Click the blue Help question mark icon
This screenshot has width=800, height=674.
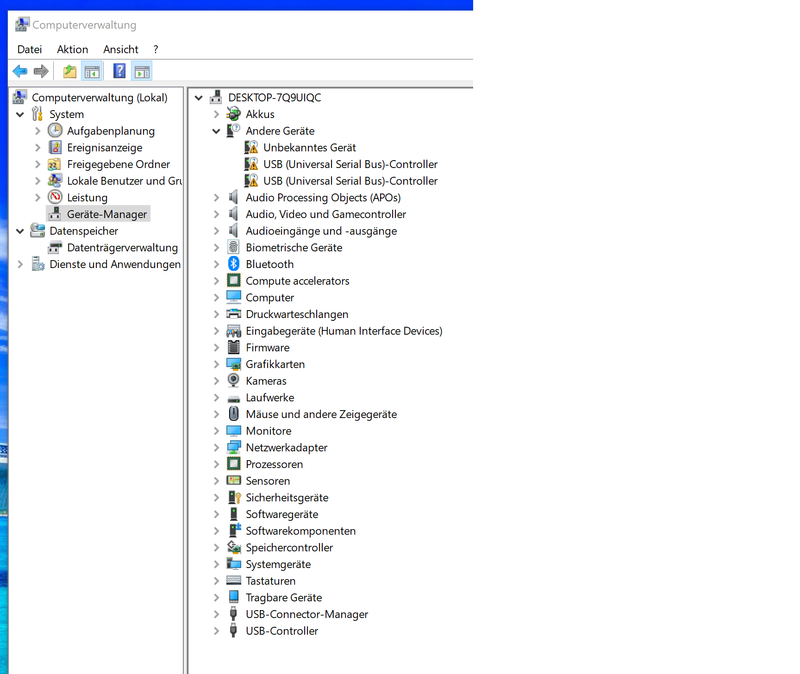119,71
